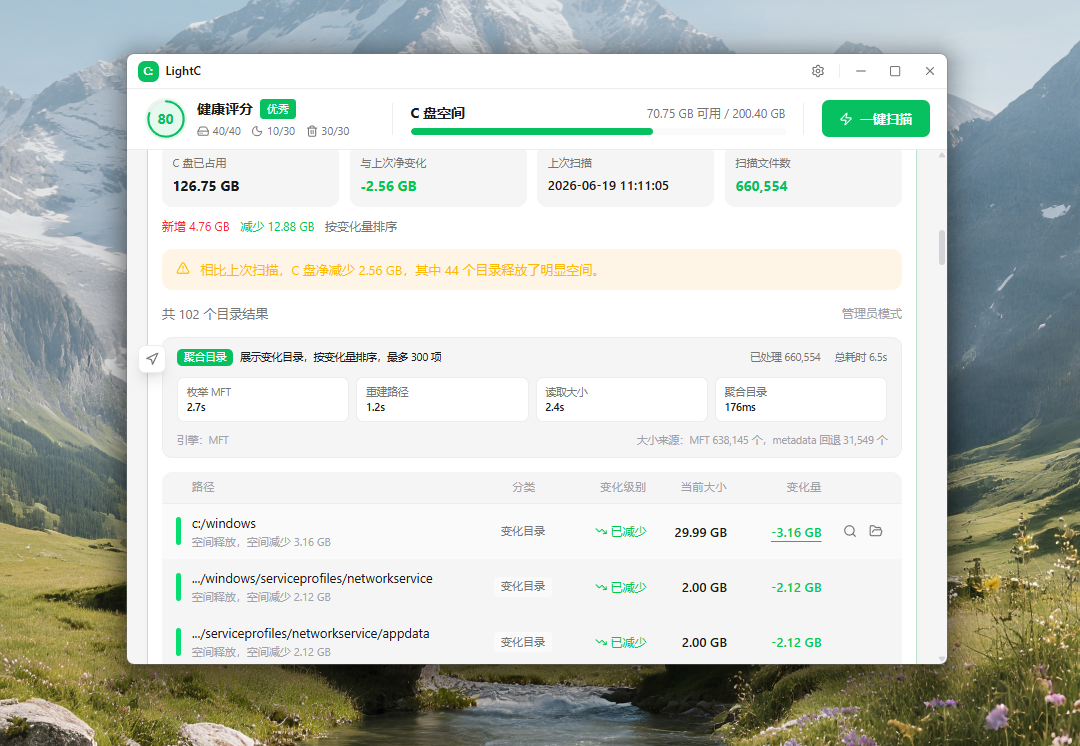Click the 枚举 MFT 2.7s card
This screenshot has width=1080, height=746.
[262, 400]
